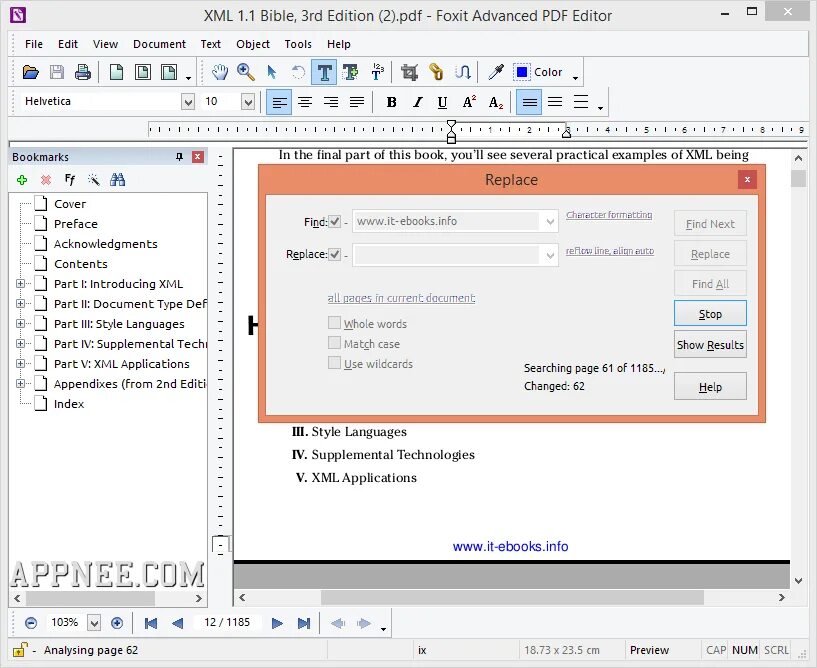Screen dimensions: 817x668
Task: Open the Document menu
Action: tap(159, 44)
